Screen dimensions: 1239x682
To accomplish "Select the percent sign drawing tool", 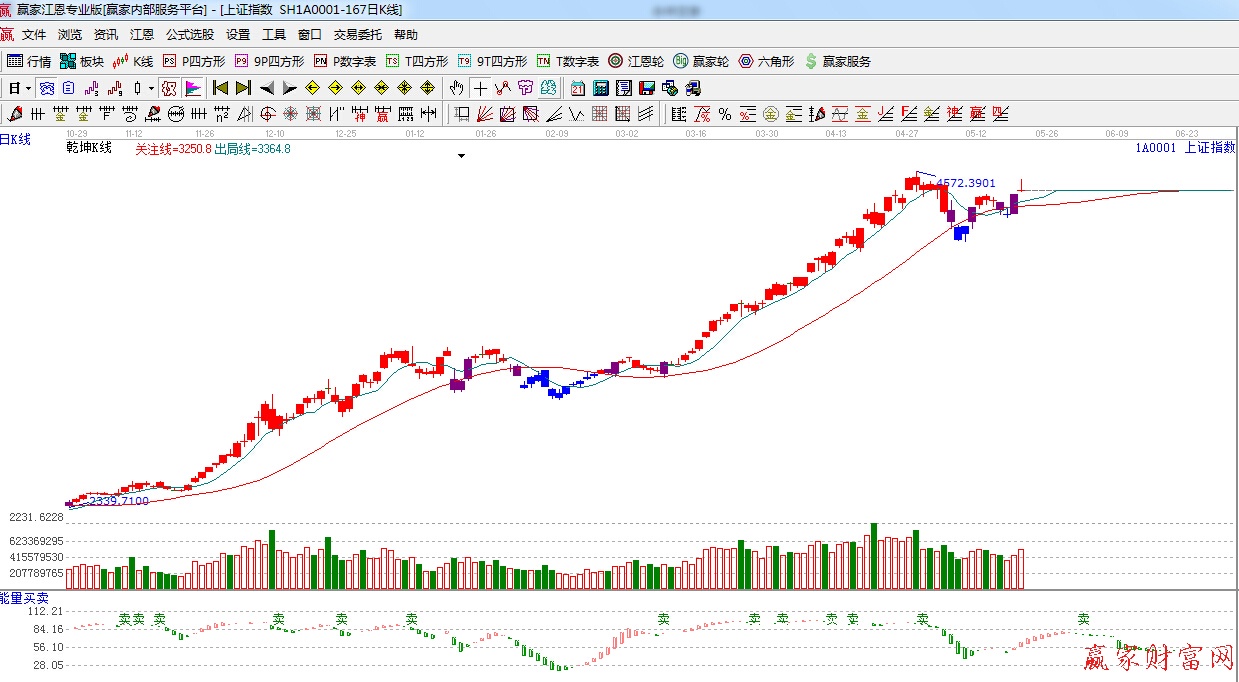I will pyautogui.click(x=724, y=113).
